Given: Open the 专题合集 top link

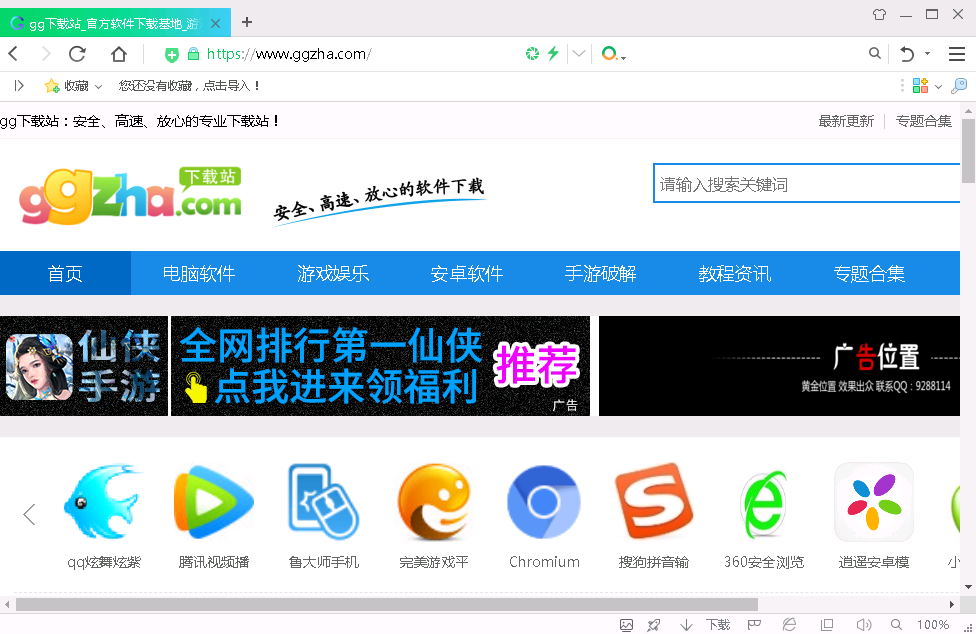Looking at the screenshot, I should (x=924, y=121).
